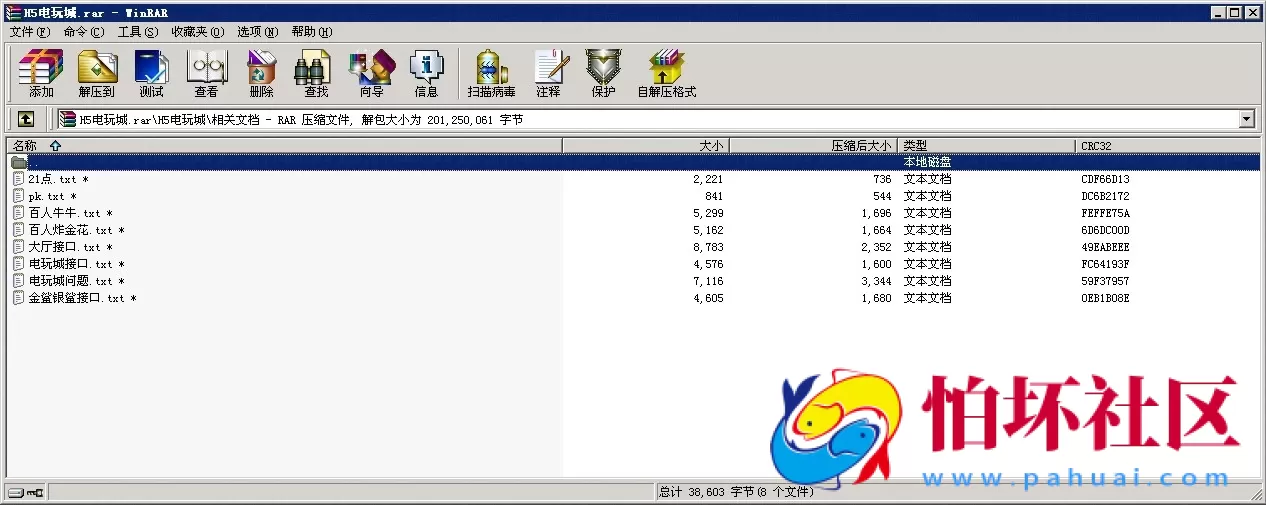Click the 保护 (Protect) toolbar icon
The width and height of the screenshot is (1266, 505).
[x=603, y=73]
